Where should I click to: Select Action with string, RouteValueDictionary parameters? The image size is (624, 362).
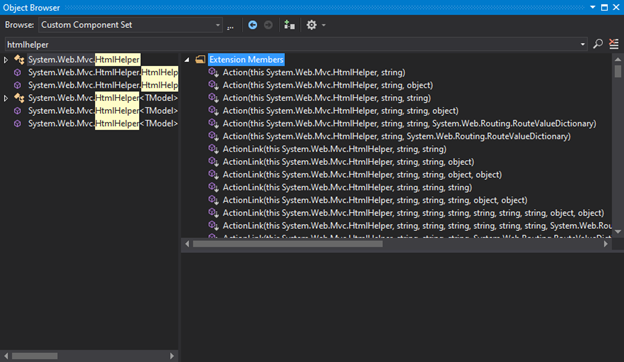(396, 136)
